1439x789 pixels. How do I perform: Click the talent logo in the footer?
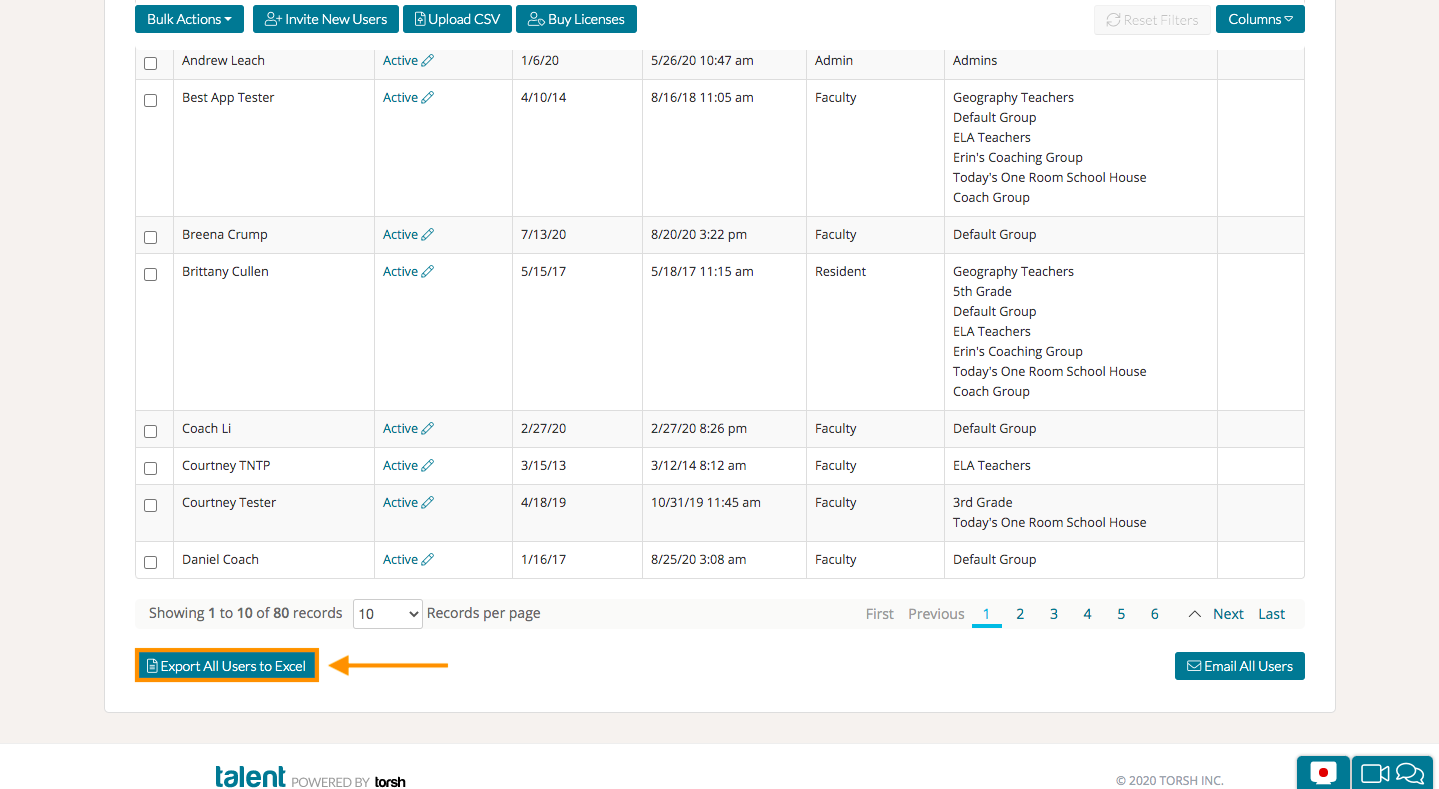coord(250,776)
